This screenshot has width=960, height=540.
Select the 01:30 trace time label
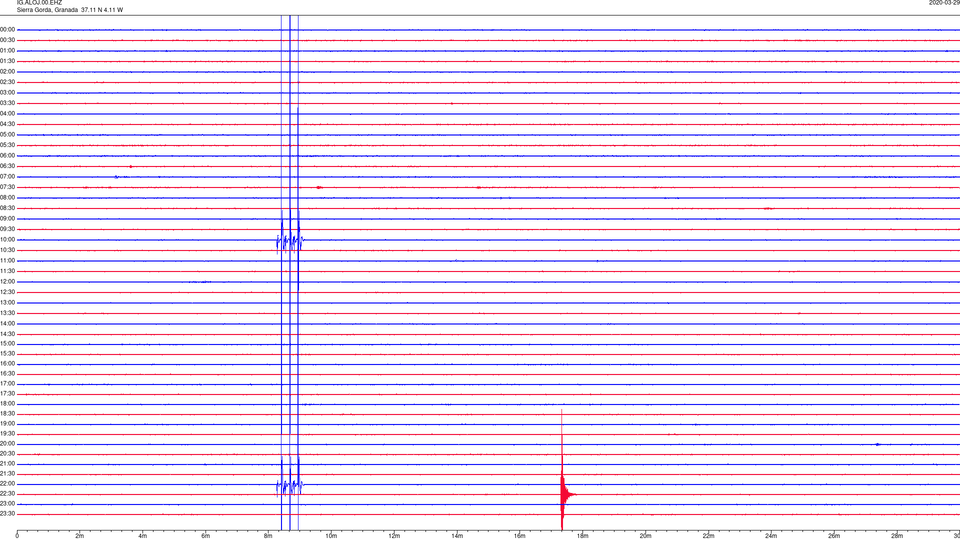(8, 61)
